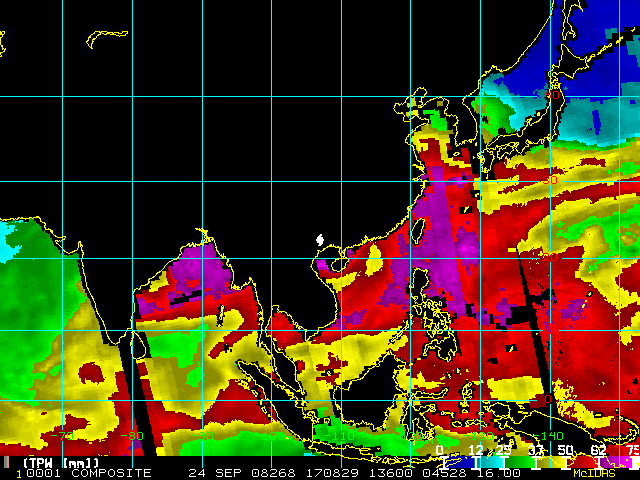Click the red 40 latitude label

click(x=550, y=95)
